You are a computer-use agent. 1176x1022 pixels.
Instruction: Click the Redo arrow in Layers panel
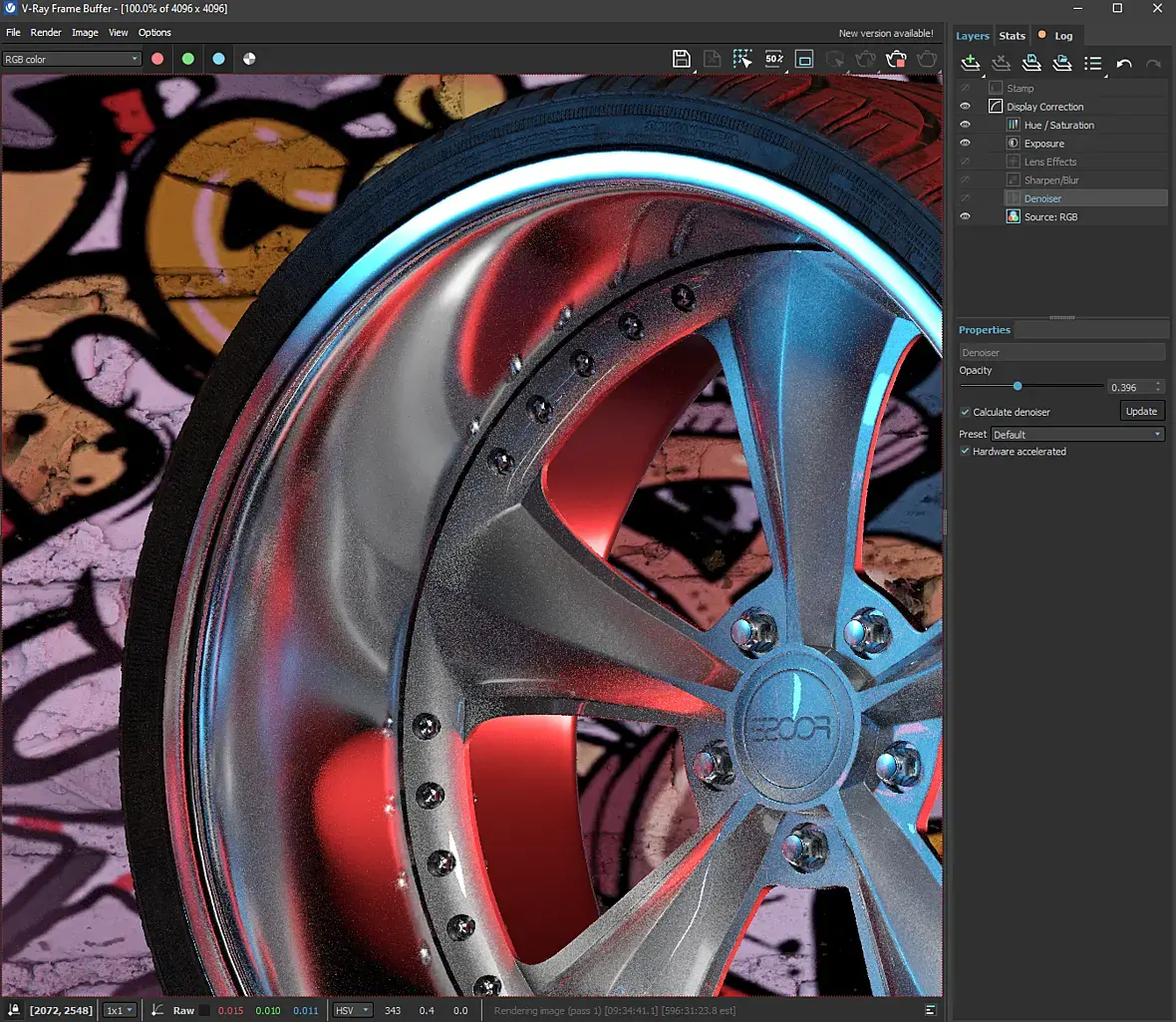[1153, 64]
